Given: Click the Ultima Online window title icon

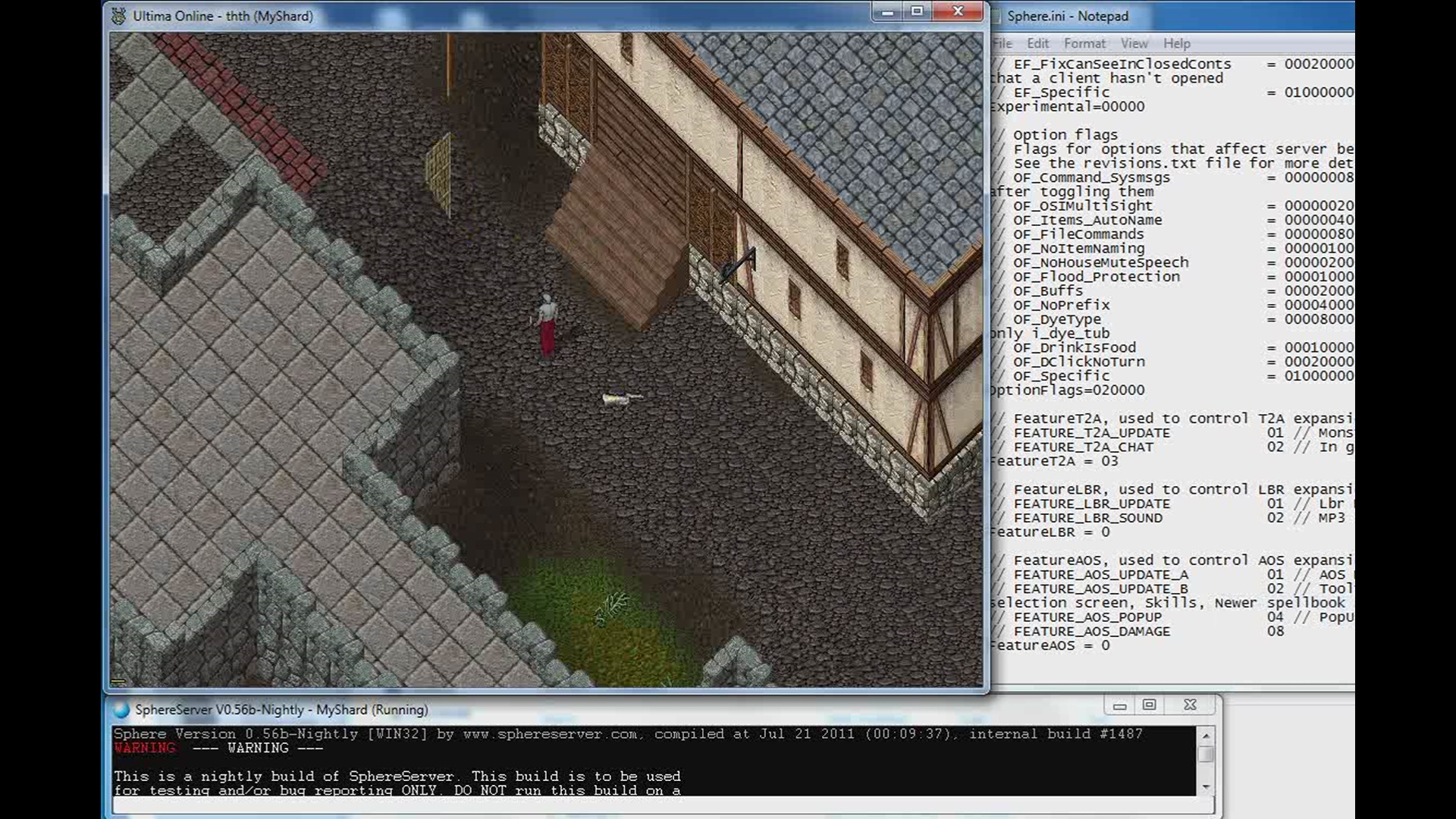Looking at the screenshot, I should (x=119, y=16).
